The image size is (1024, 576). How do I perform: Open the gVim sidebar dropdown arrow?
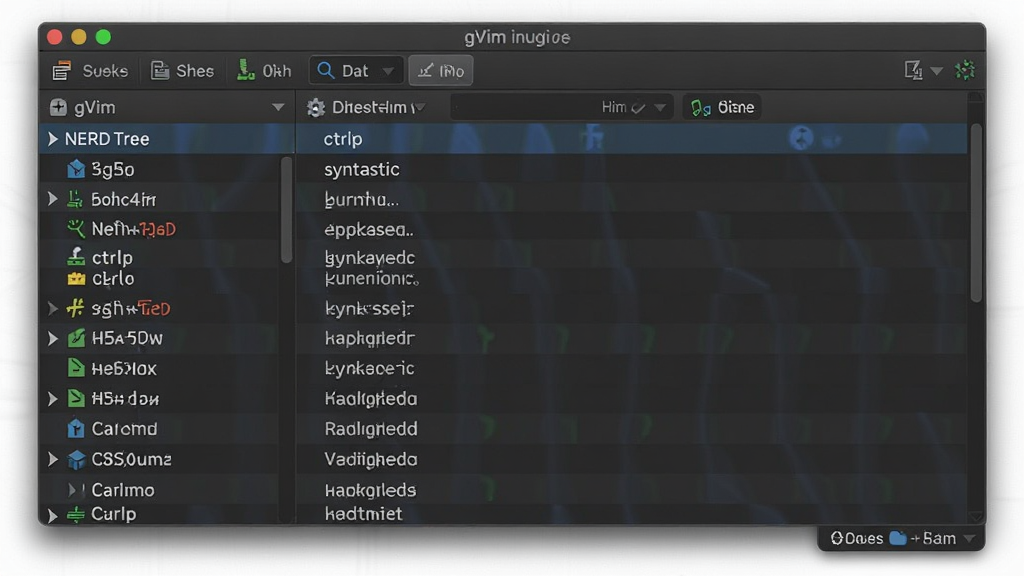point(278,107)
